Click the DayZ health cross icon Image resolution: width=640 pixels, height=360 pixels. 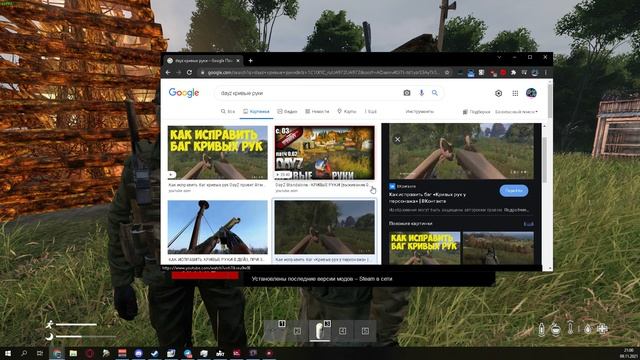pos(602,329)
